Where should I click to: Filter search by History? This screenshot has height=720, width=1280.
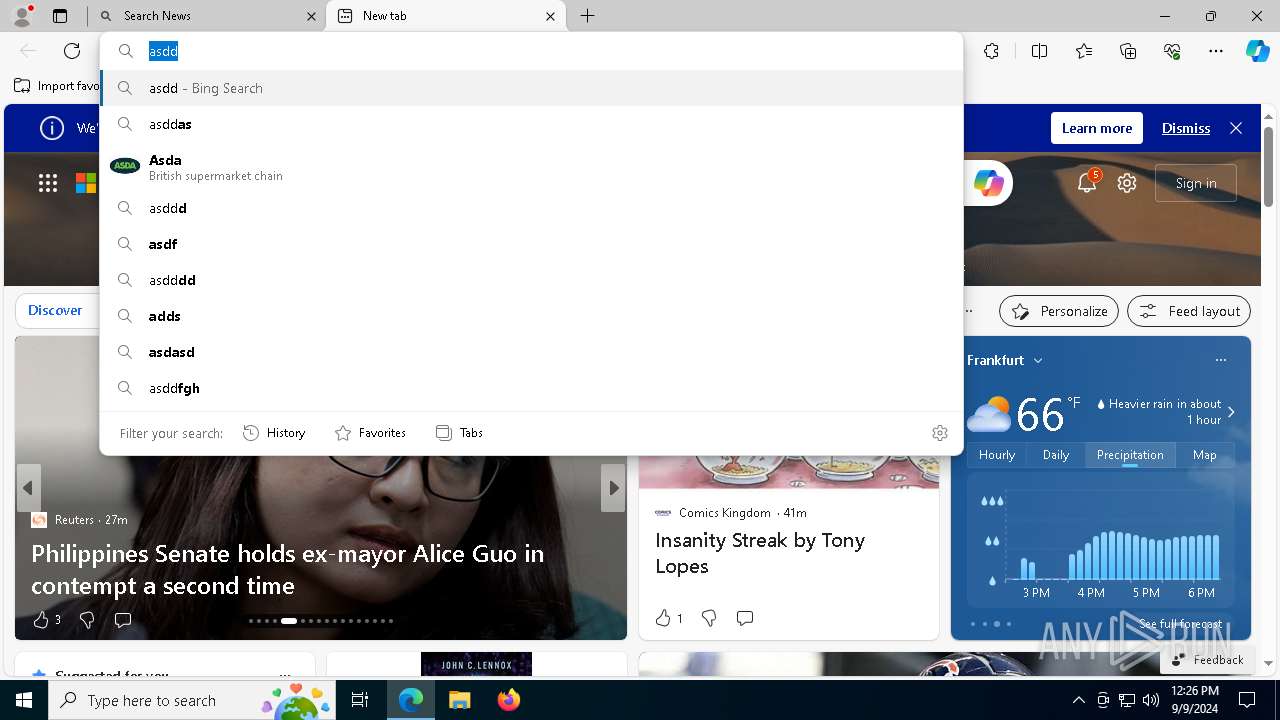pos(274,433)
